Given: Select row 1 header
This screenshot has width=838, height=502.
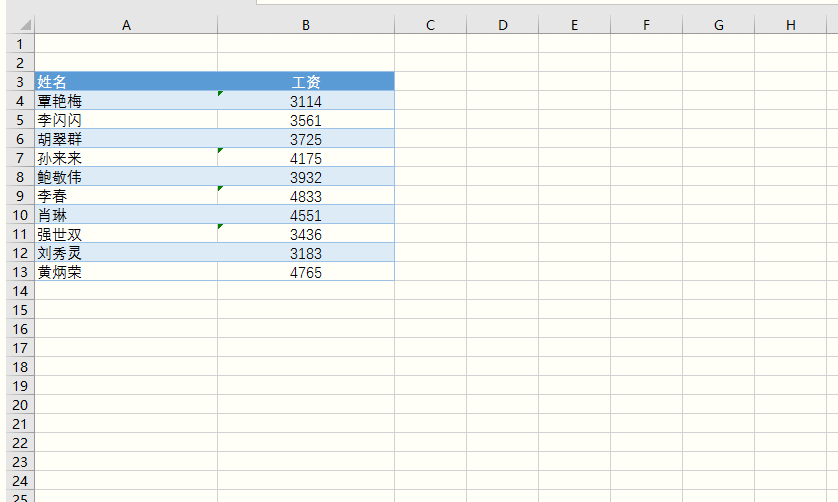Looking at the screenshot, I should (x=20, y=43).
